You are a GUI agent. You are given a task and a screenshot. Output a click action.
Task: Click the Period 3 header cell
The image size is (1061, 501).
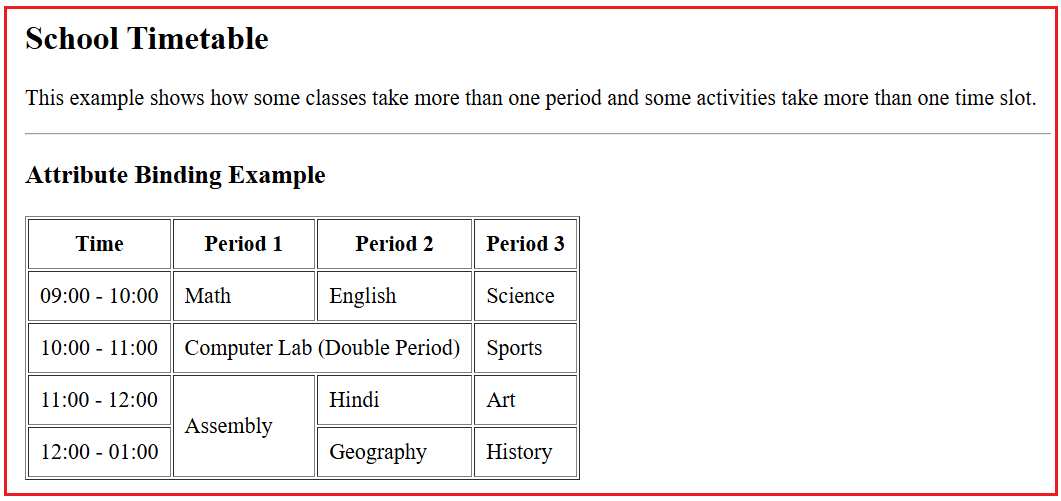point(525,244)
